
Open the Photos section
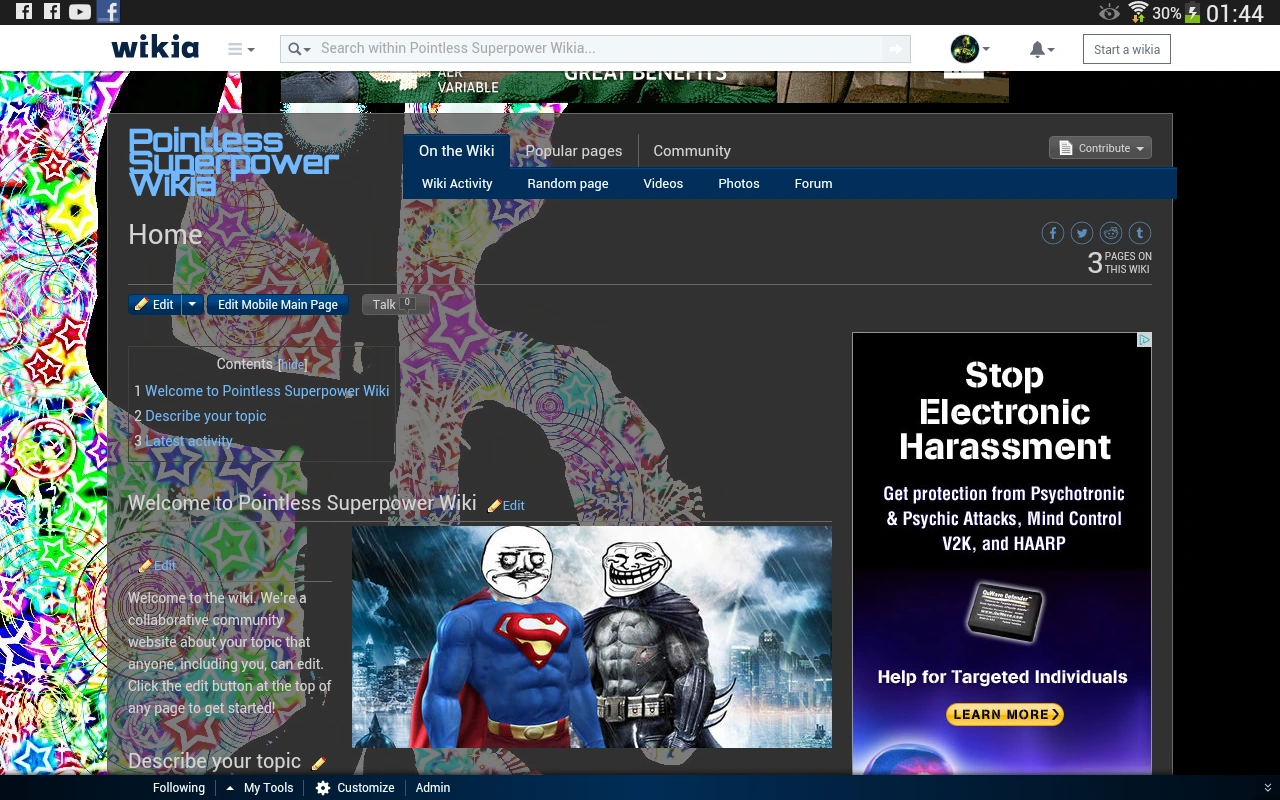pyautogui.click(x=739, y=184)
